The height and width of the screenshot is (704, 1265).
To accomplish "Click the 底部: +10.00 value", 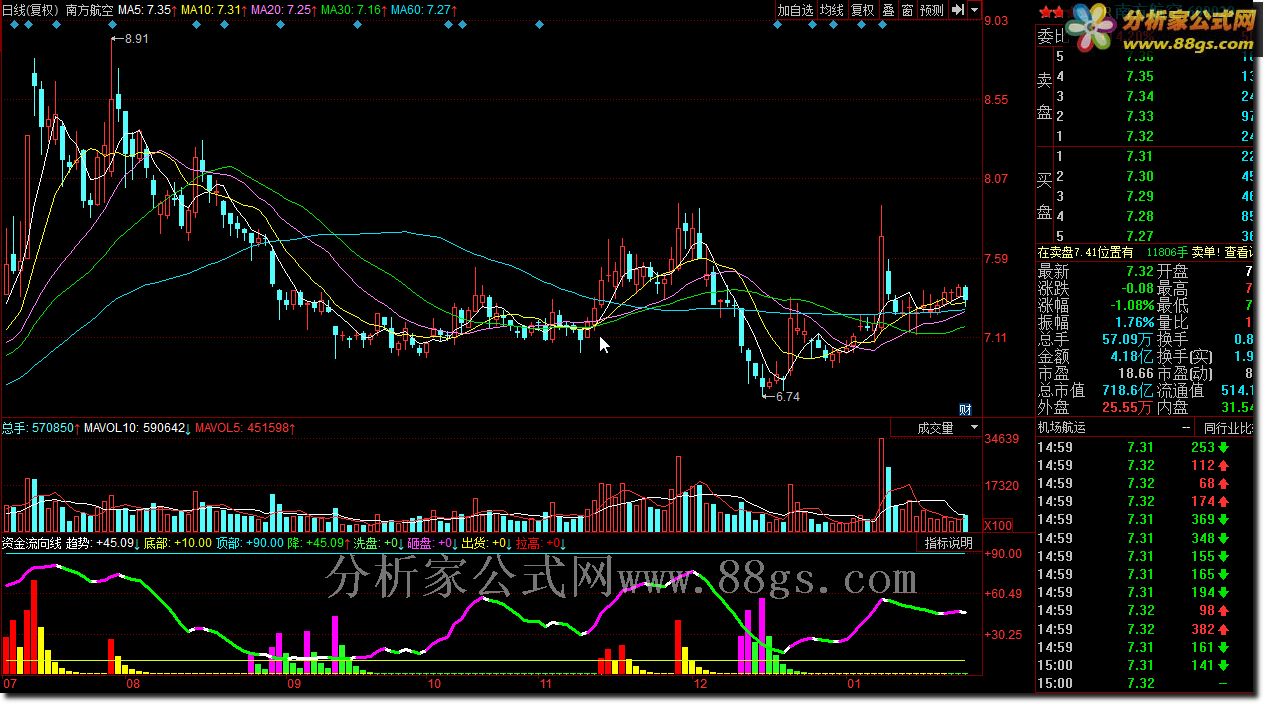I will 177,544.
